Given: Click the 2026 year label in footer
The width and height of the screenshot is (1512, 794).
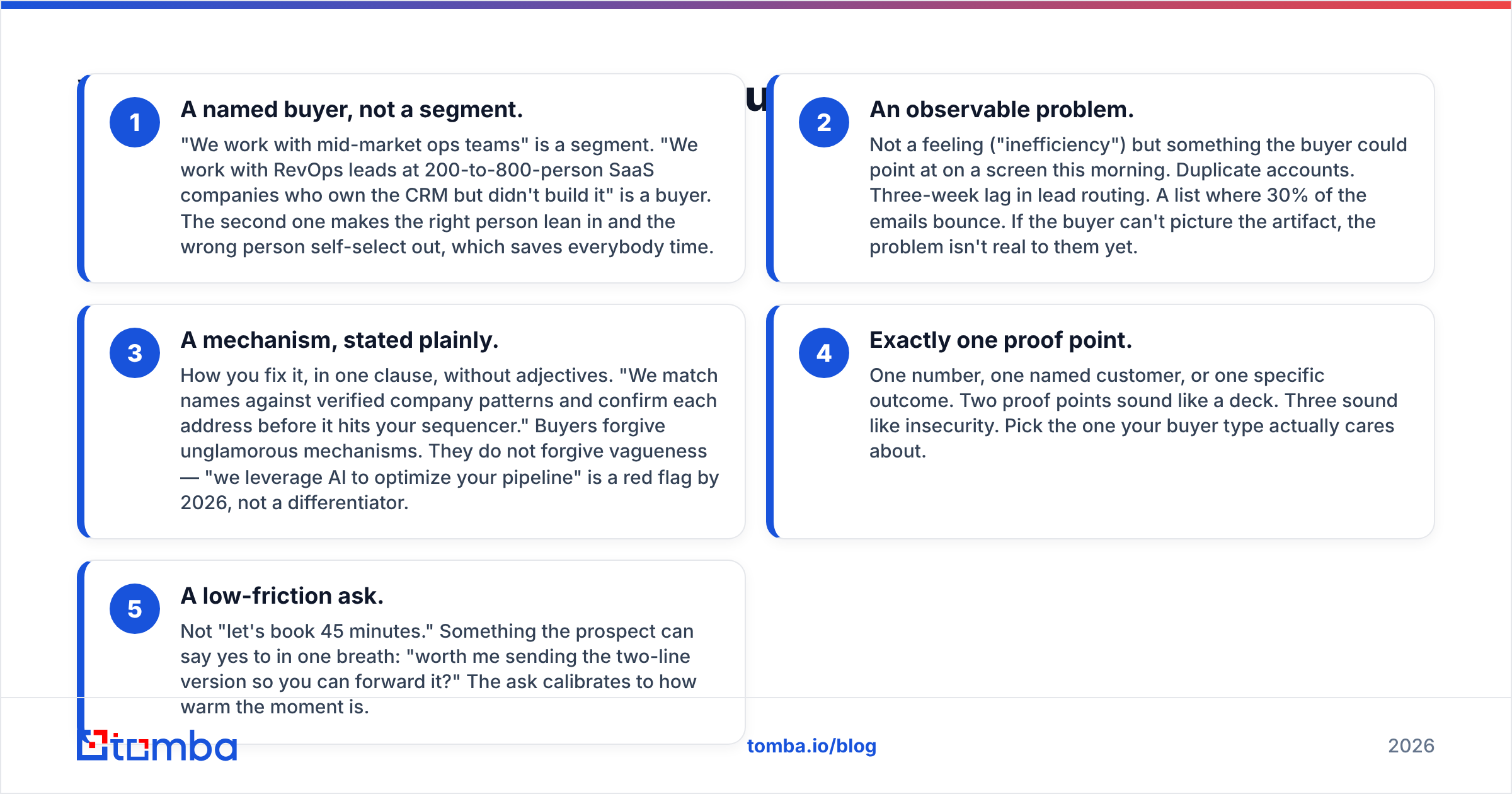Looking at the screenshot, I should point(1411,746).
